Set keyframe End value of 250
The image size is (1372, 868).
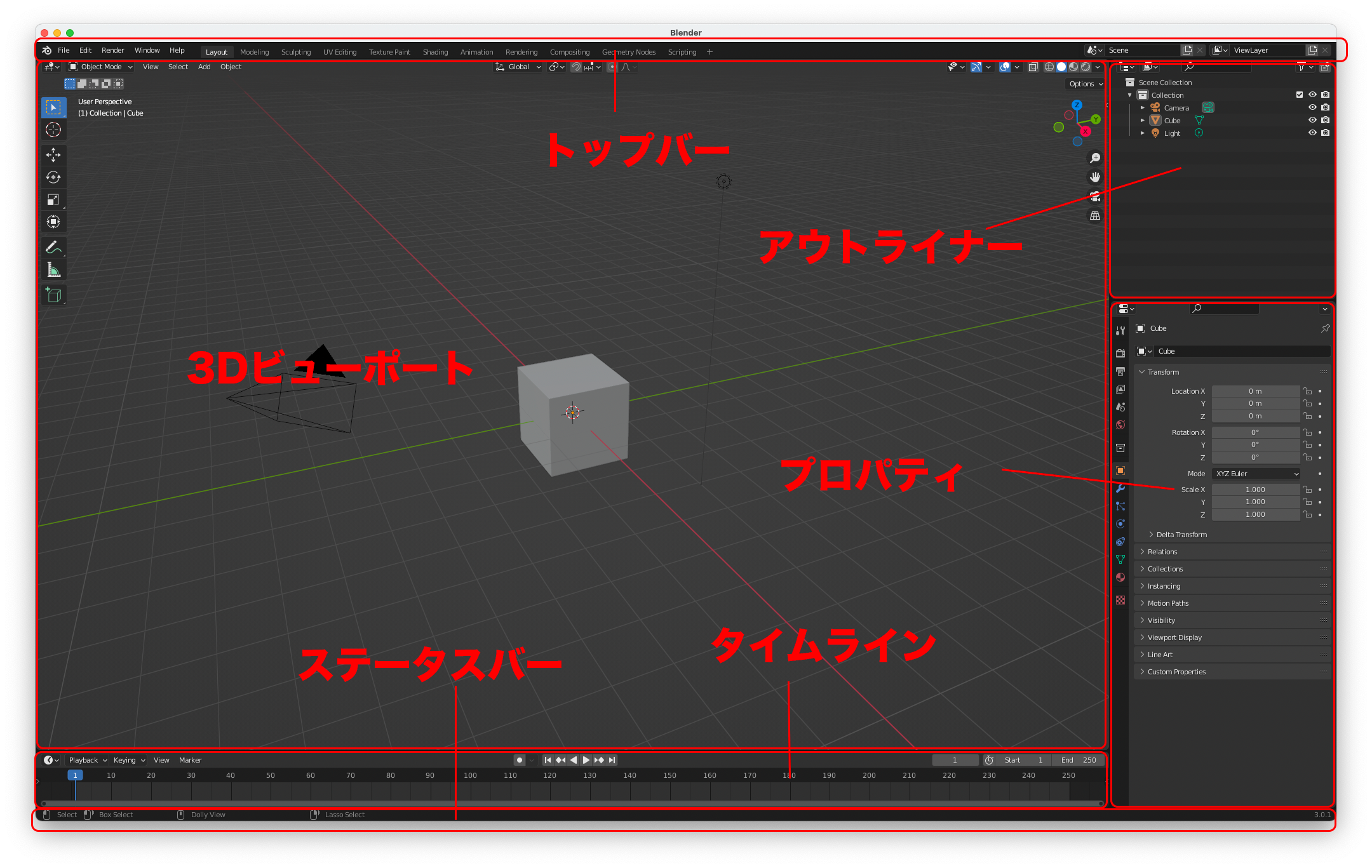pyautogui.click(x=1079, y=759)
